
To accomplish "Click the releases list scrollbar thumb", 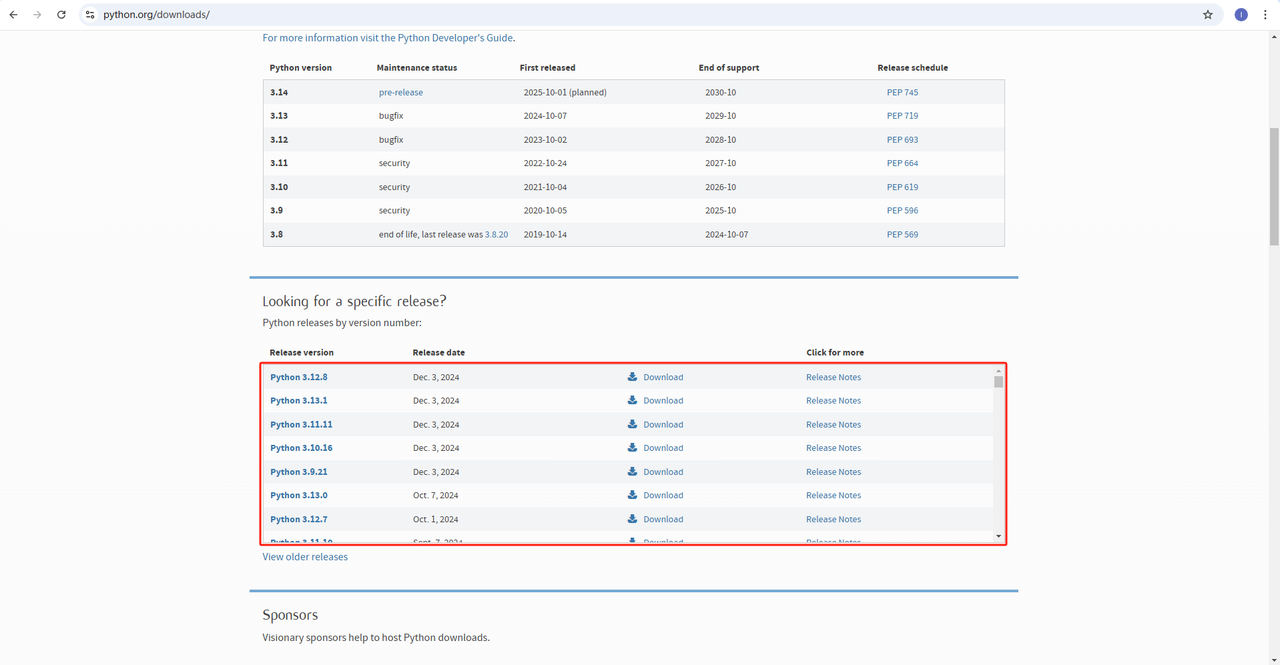I will (x=998, y=382).
